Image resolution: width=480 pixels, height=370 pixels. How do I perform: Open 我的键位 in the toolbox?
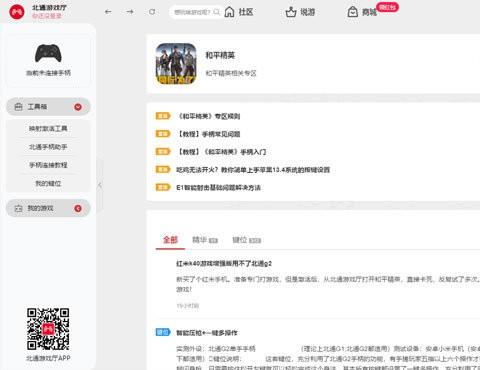click(x=48, y=183)
